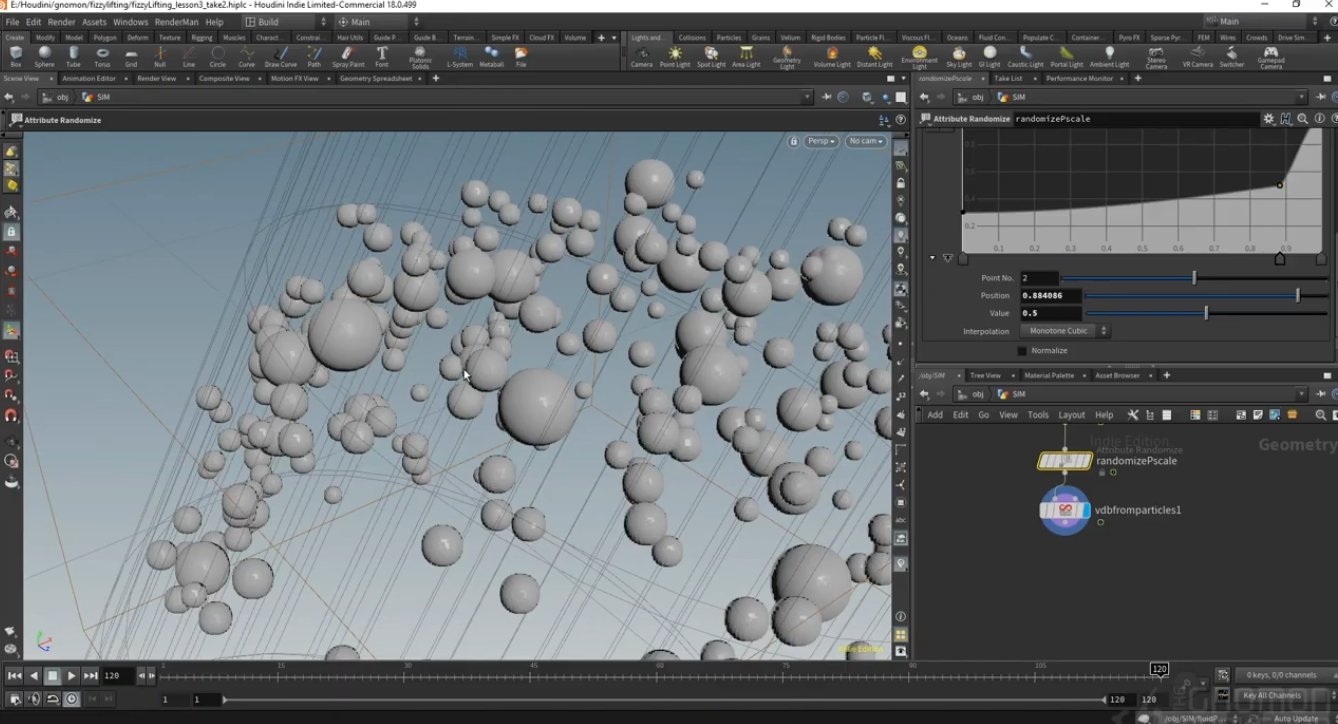Click the SIM path button in network editor
This screenshot has width=1338, height=724.
click(x=1013, y=394)
